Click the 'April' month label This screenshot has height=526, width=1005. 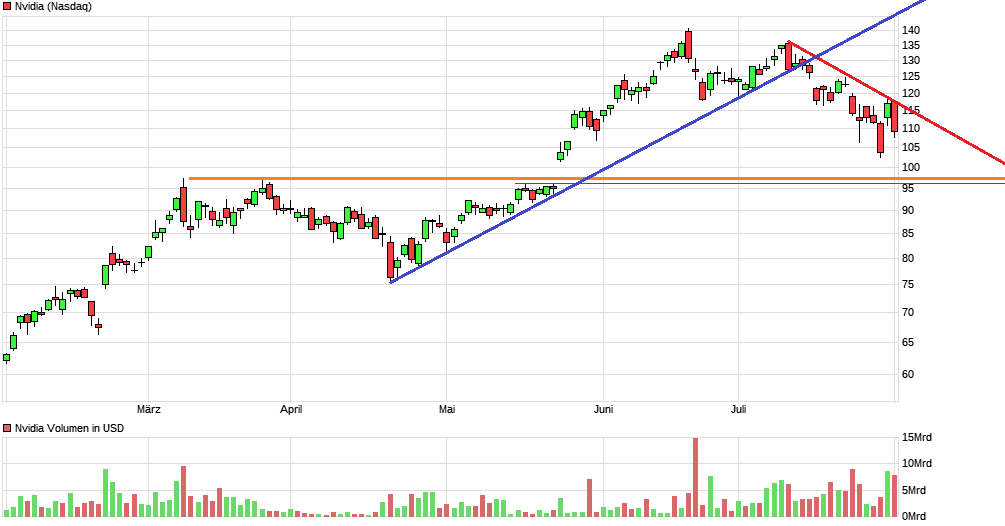coord(291,409)
